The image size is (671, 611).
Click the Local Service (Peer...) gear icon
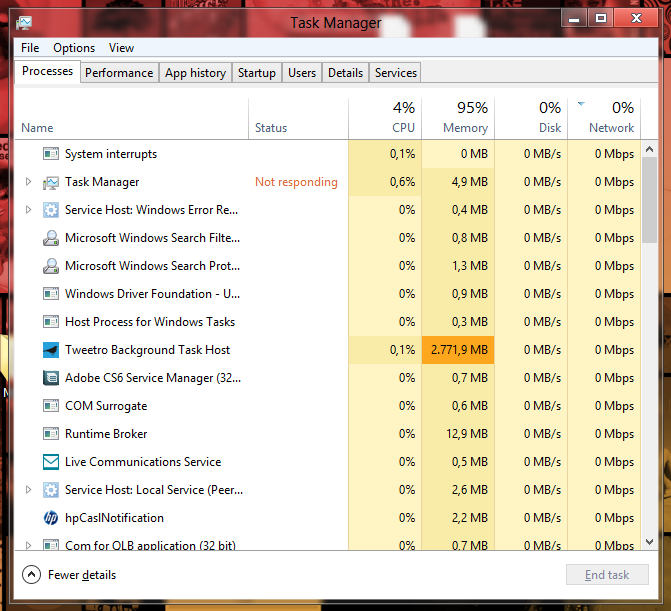click(x=51, y=490)
